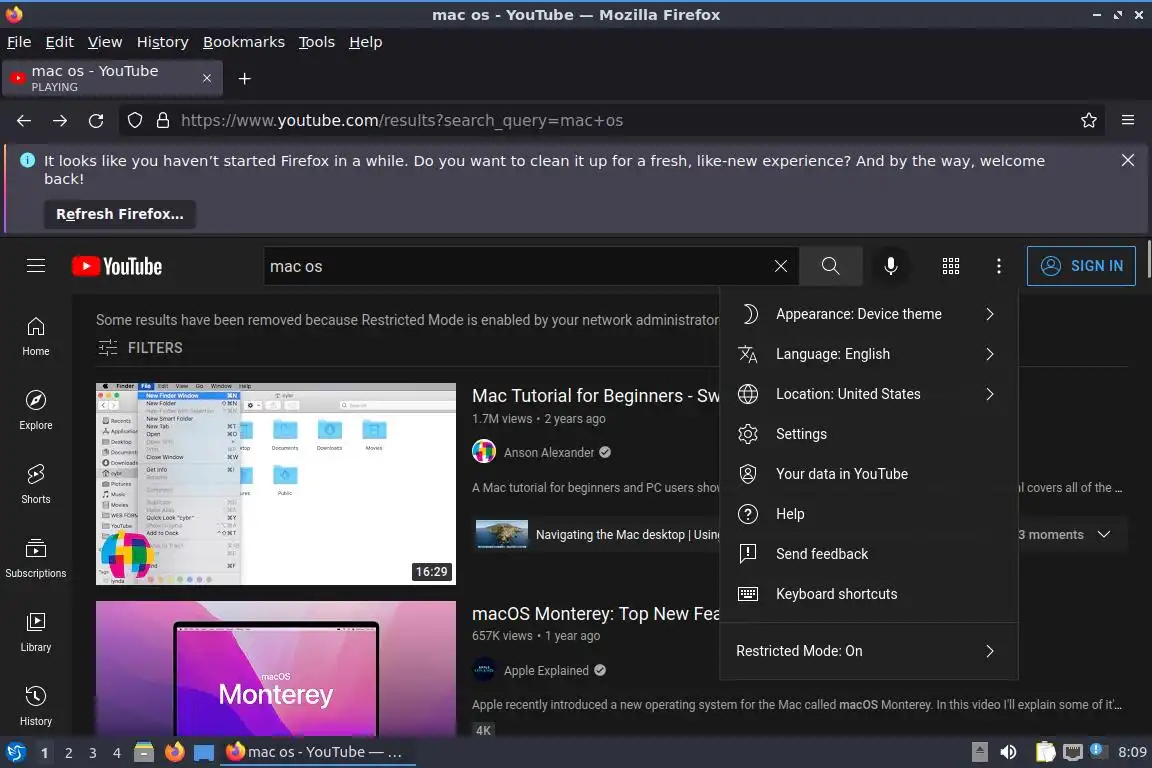This screenshot has height=768, width=1152.
Task: Choose Send feedback menu entry
Action: point(868,554)
